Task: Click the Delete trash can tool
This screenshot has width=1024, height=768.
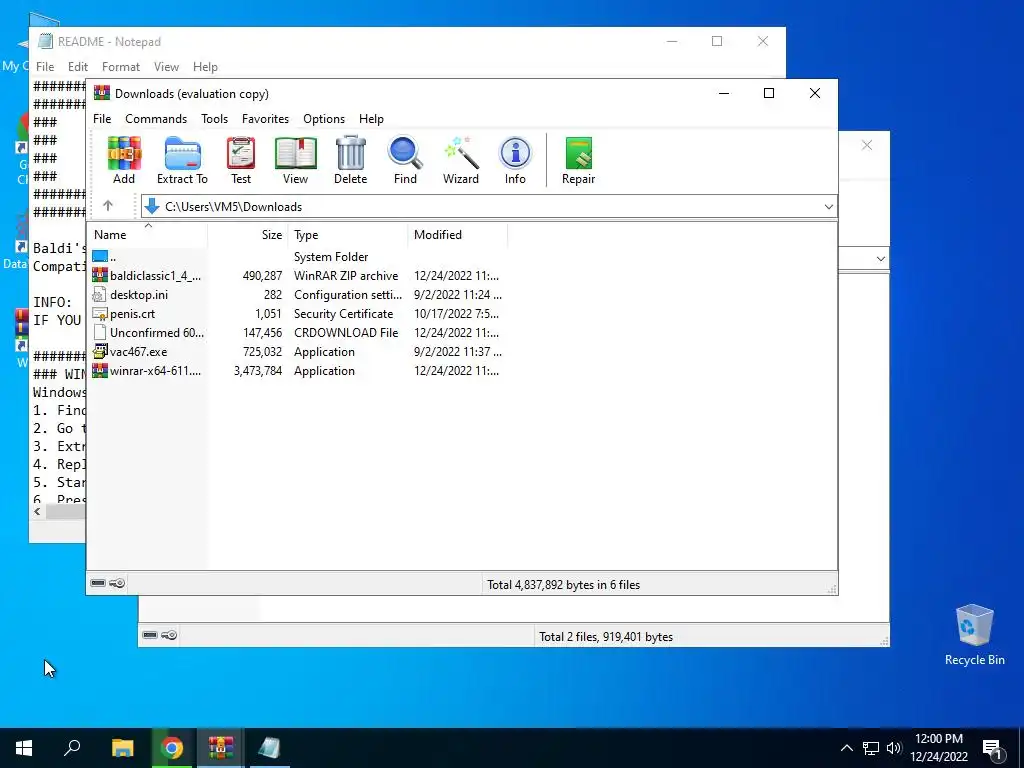Action: [x=351, y=161]
